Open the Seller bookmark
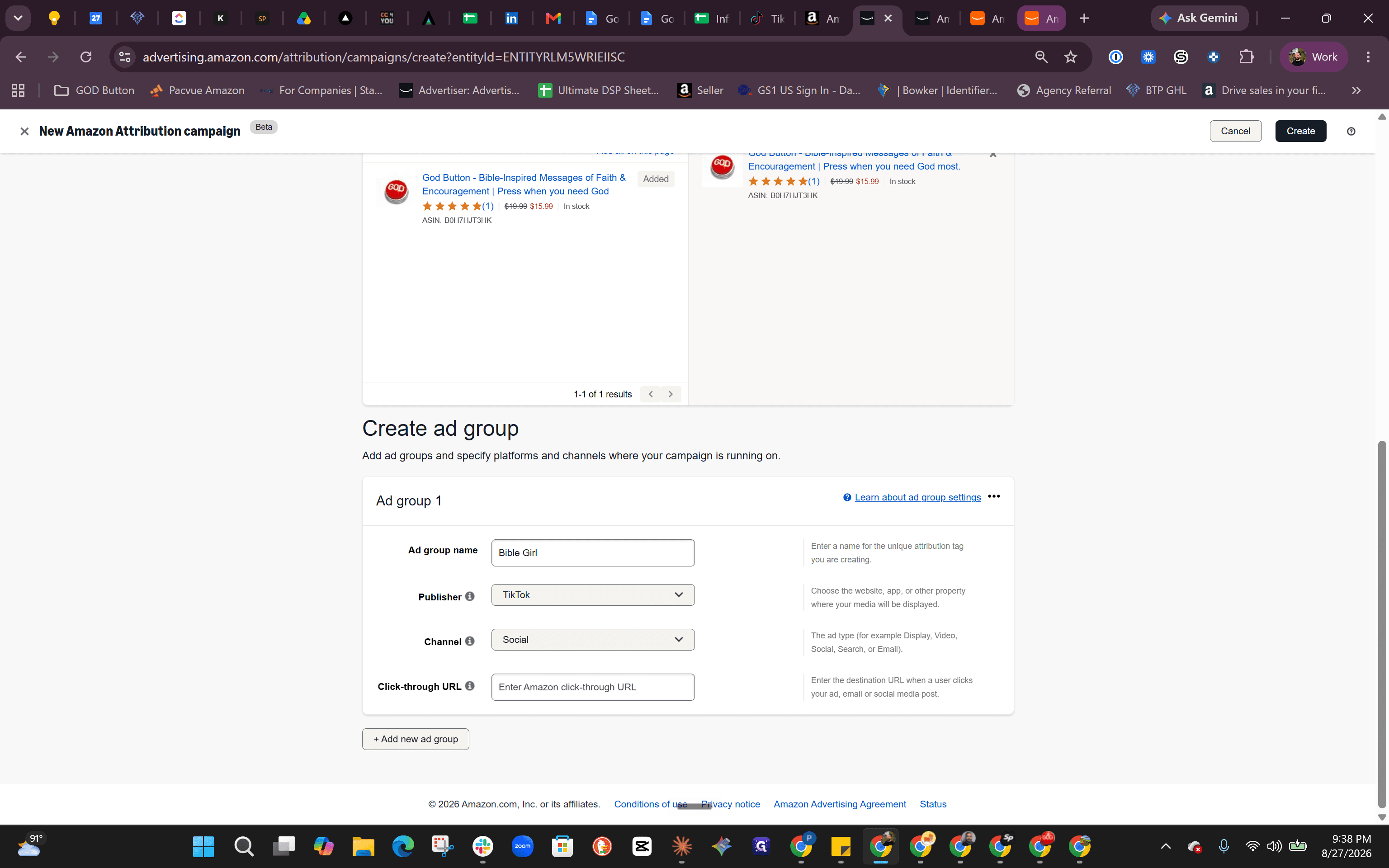 (700, 90)
